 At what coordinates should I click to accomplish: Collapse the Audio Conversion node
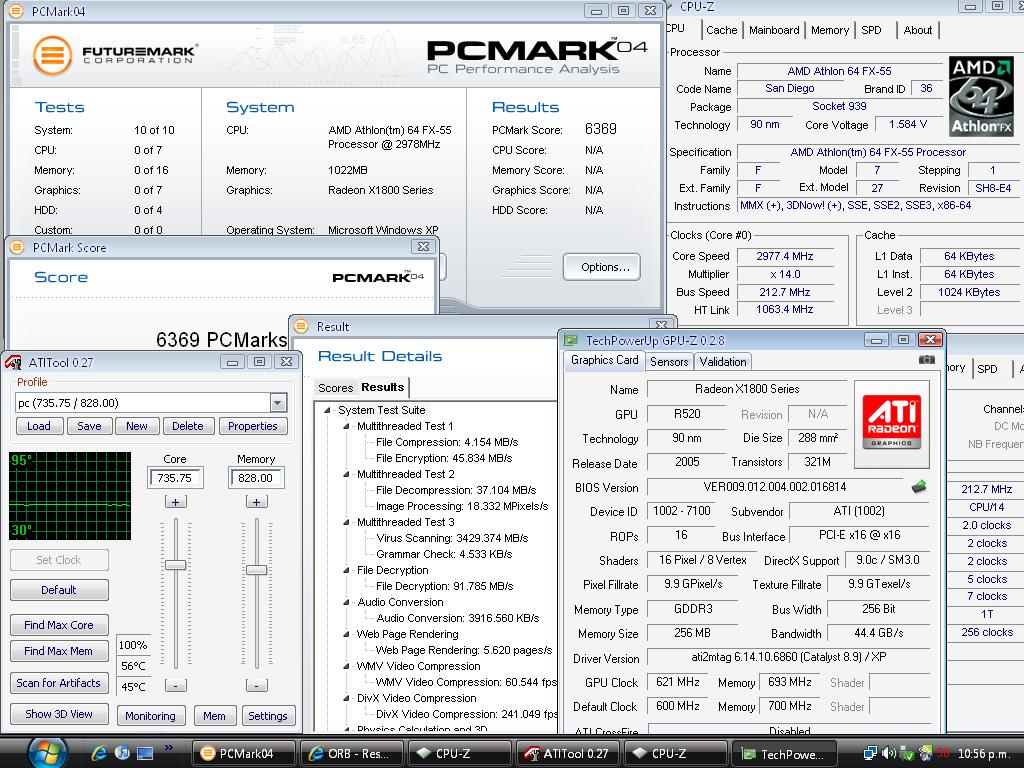346,602
